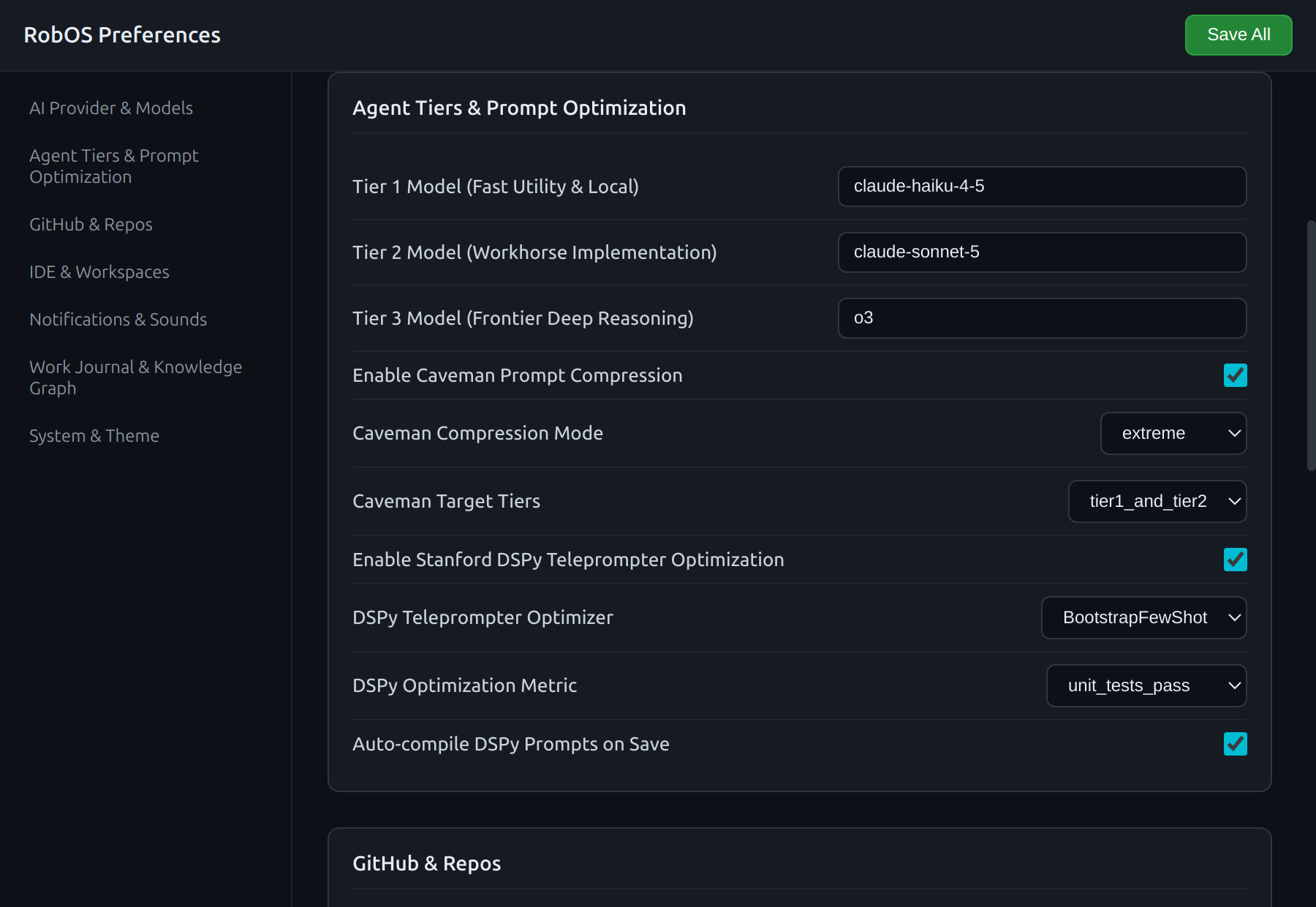Jump to Notifications & Sounds section

click(x=118, y=320)
